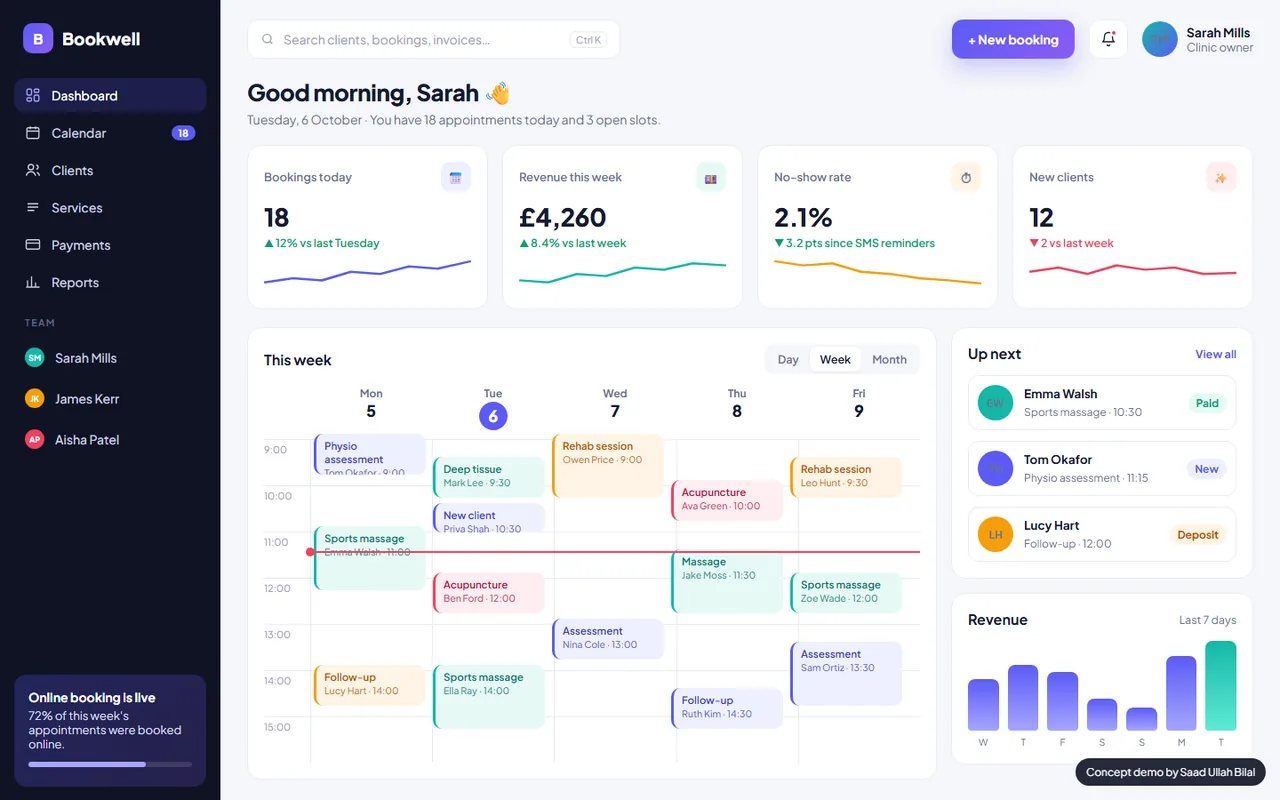Open Services menu item
The height and width of the screenshot is (800, 1280).
(110, 208)
